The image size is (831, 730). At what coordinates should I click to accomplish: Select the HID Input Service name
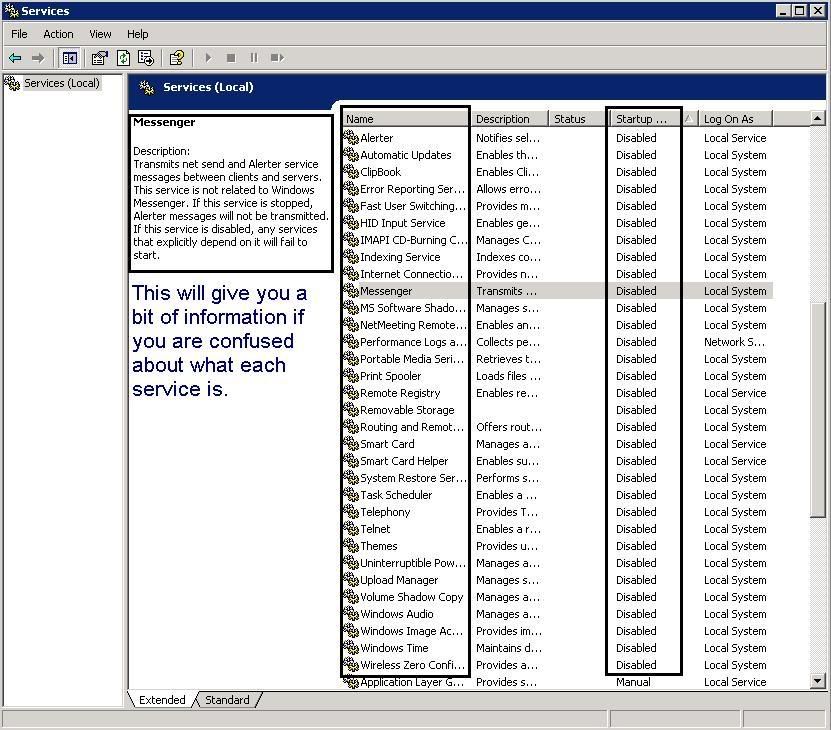[x=402, y=223]
